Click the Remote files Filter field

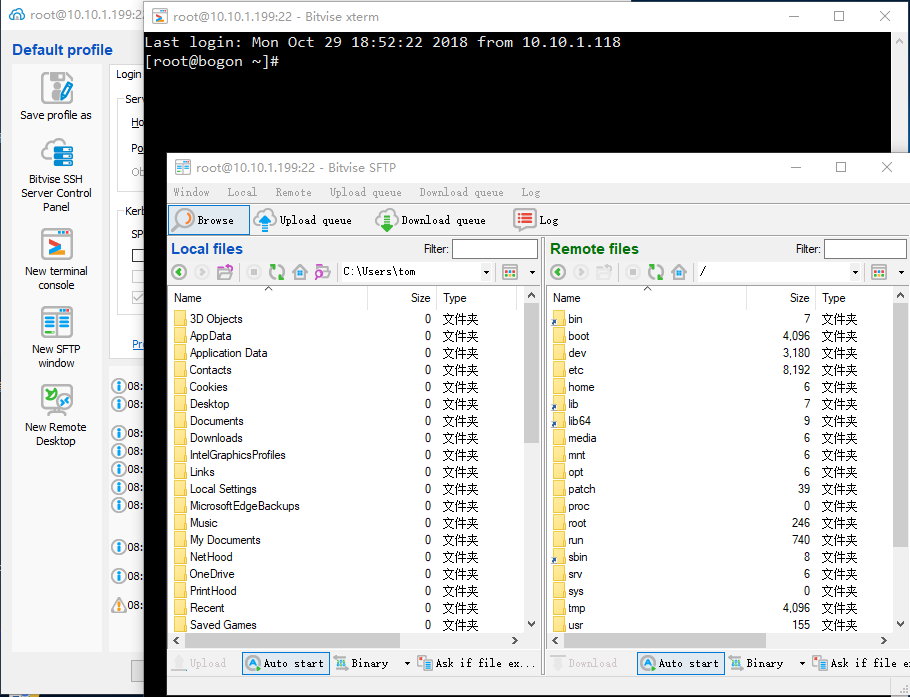pos(865,249)
